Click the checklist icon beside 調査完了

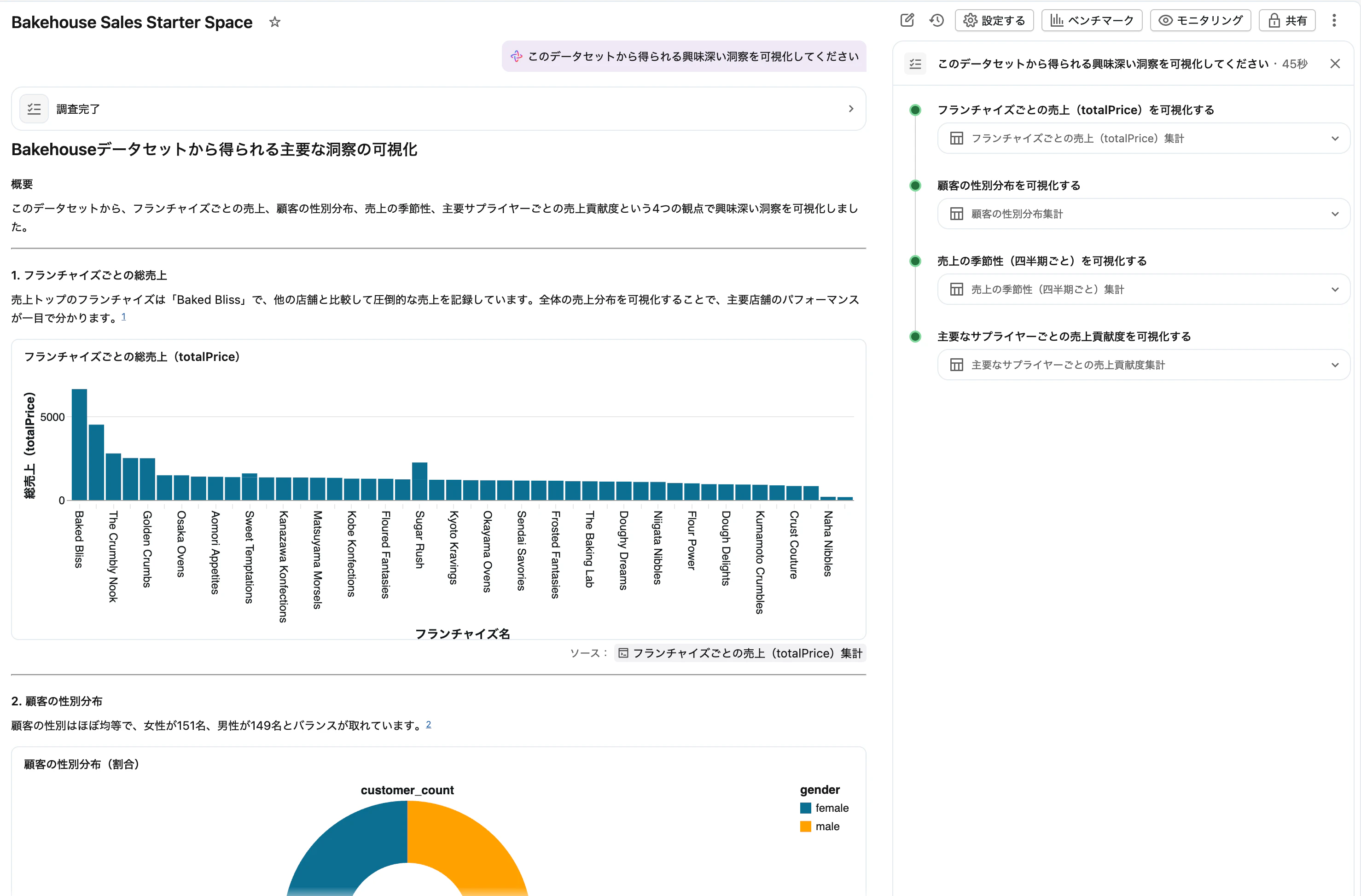(x=34, y=109)
